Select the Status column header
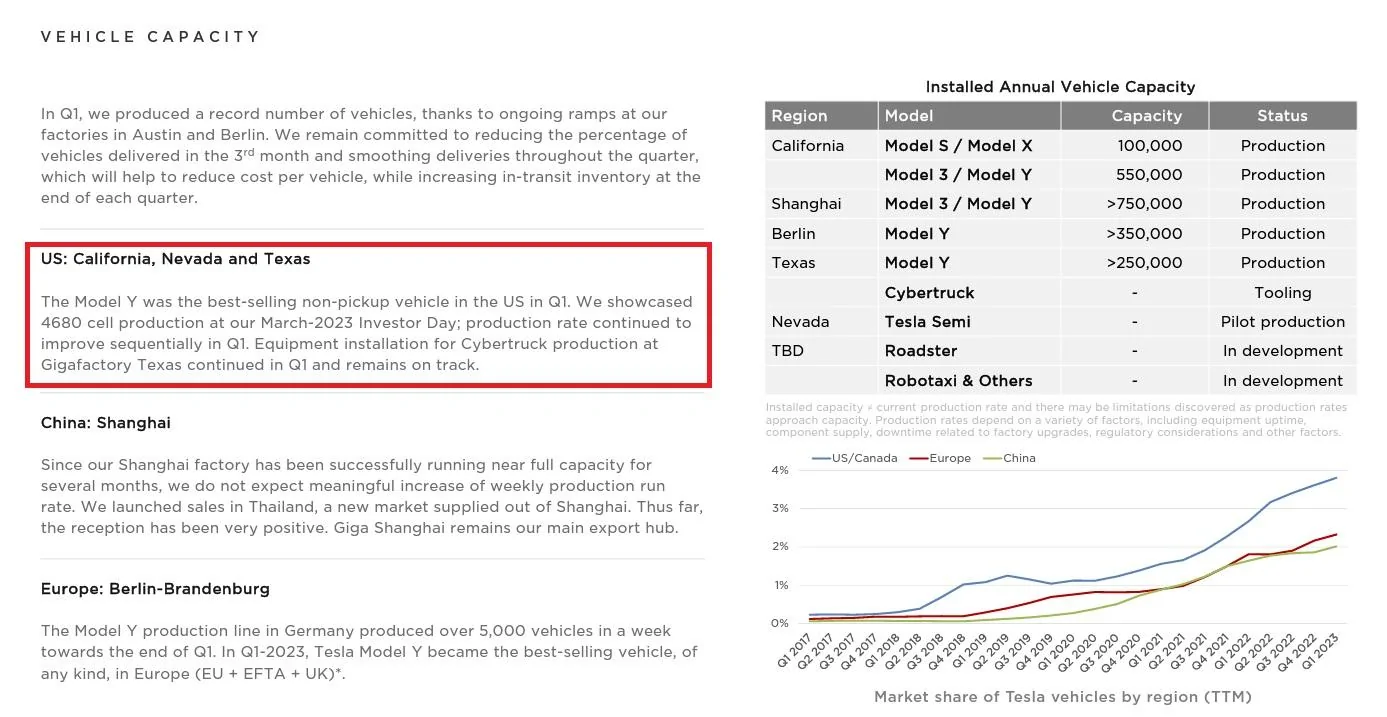 click(1282, 116)
